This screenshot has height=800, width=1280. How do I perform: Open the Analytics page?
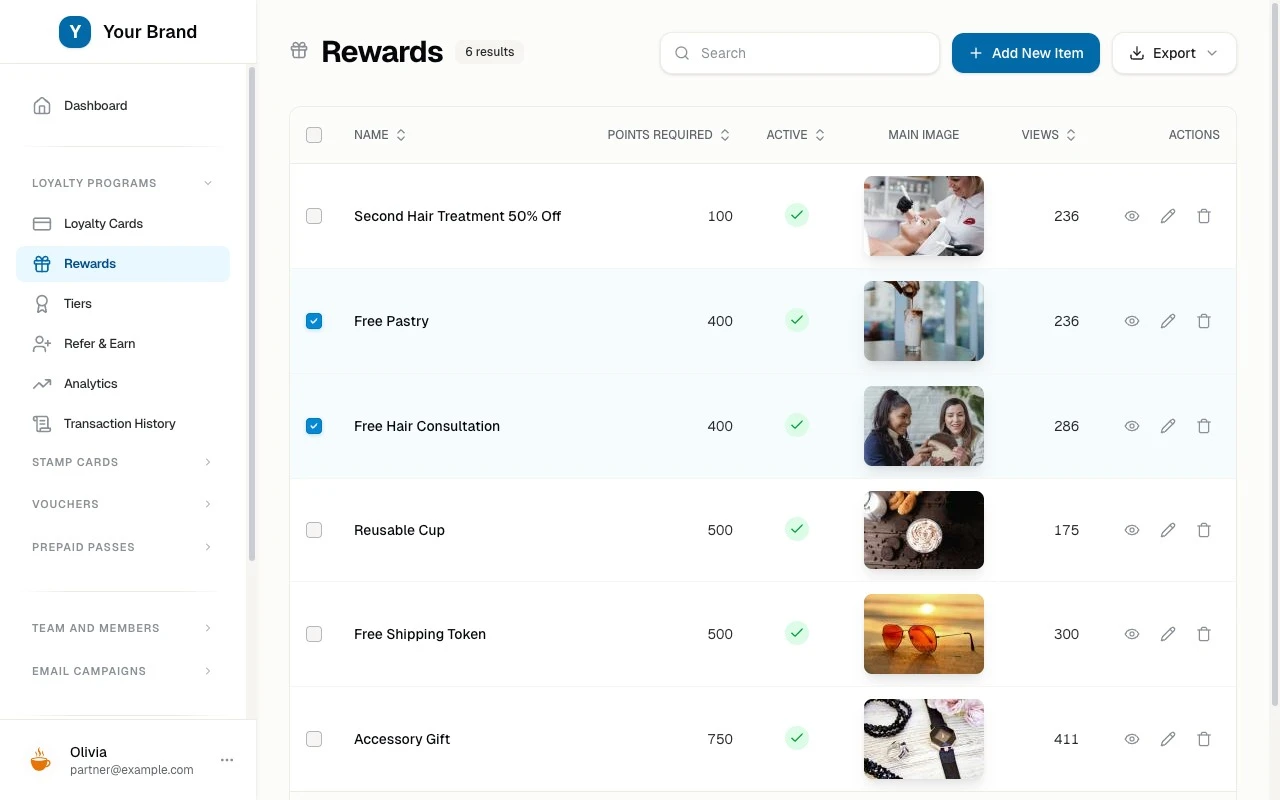[123, 384]
